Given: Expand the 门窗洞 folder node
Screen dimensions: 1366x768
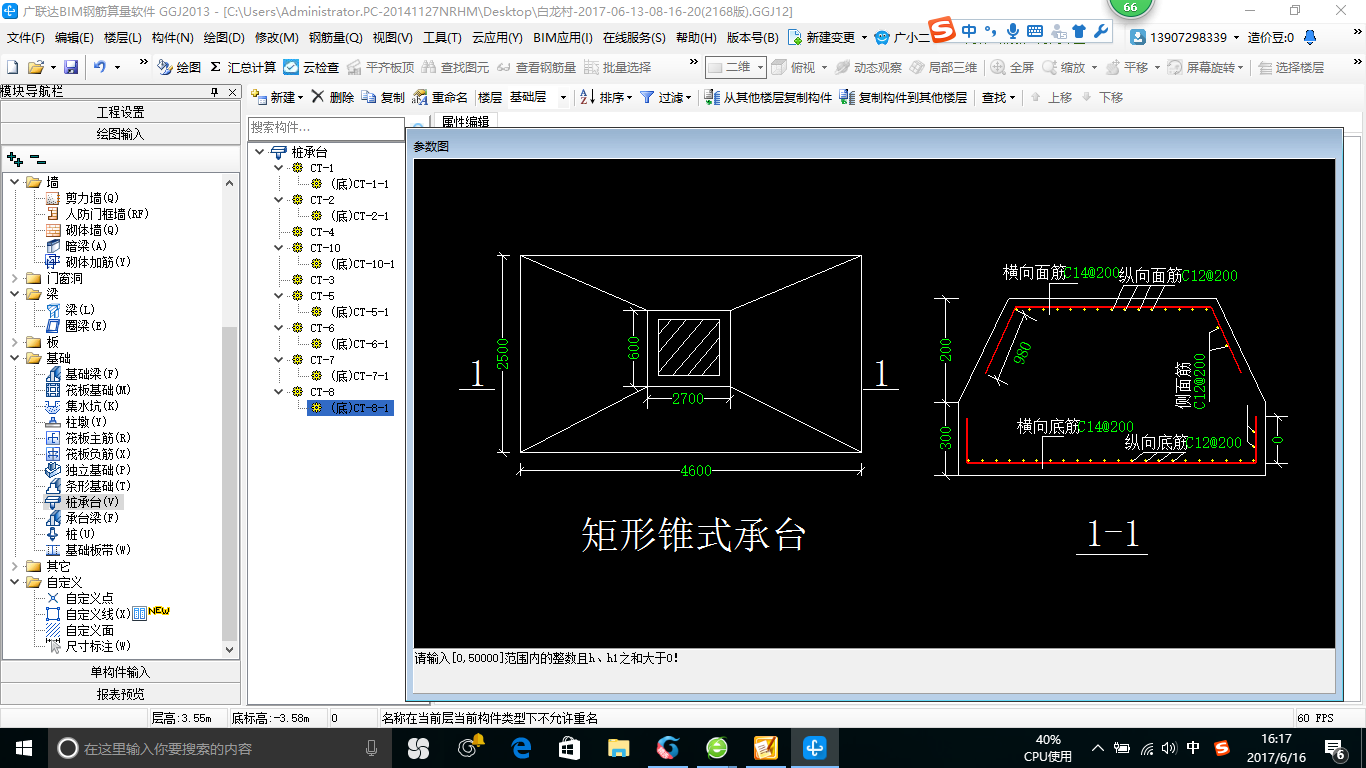Looking at the screenshot, I should coord(15,278).
